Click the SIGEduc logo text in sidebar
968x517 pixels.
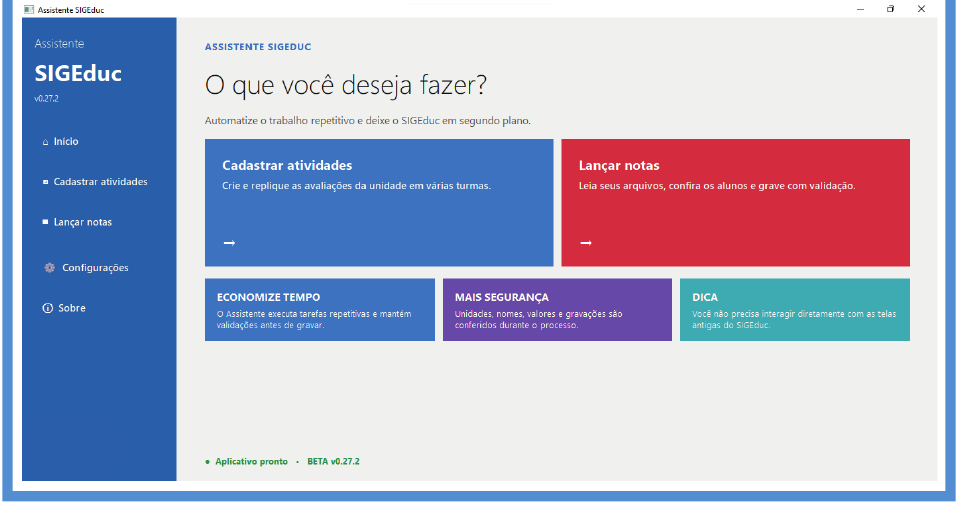[x=78, y=74]
